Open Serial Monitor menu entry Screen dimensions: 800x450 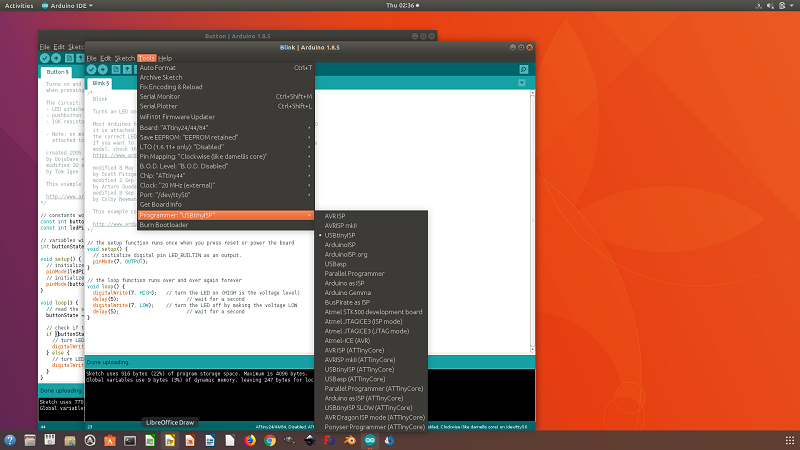[x=226, y=96]
